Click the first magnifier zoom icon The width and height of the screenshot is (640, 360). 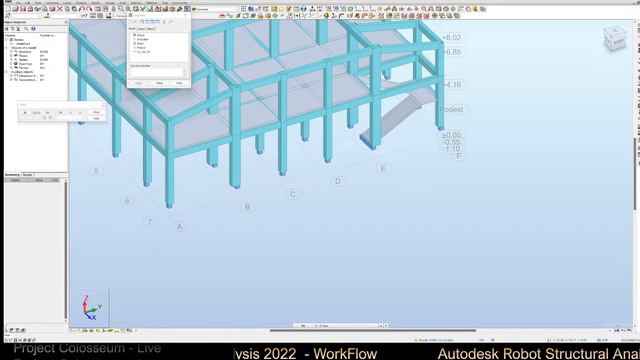121,9
